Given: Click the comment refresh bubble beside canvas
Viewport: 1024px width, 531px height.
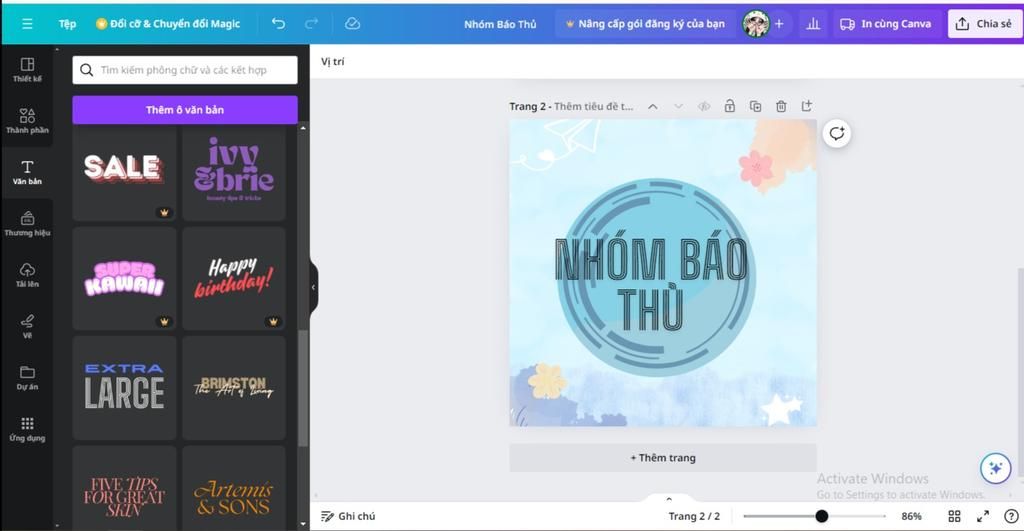Looking at the screenshot, I should (837, 134).
